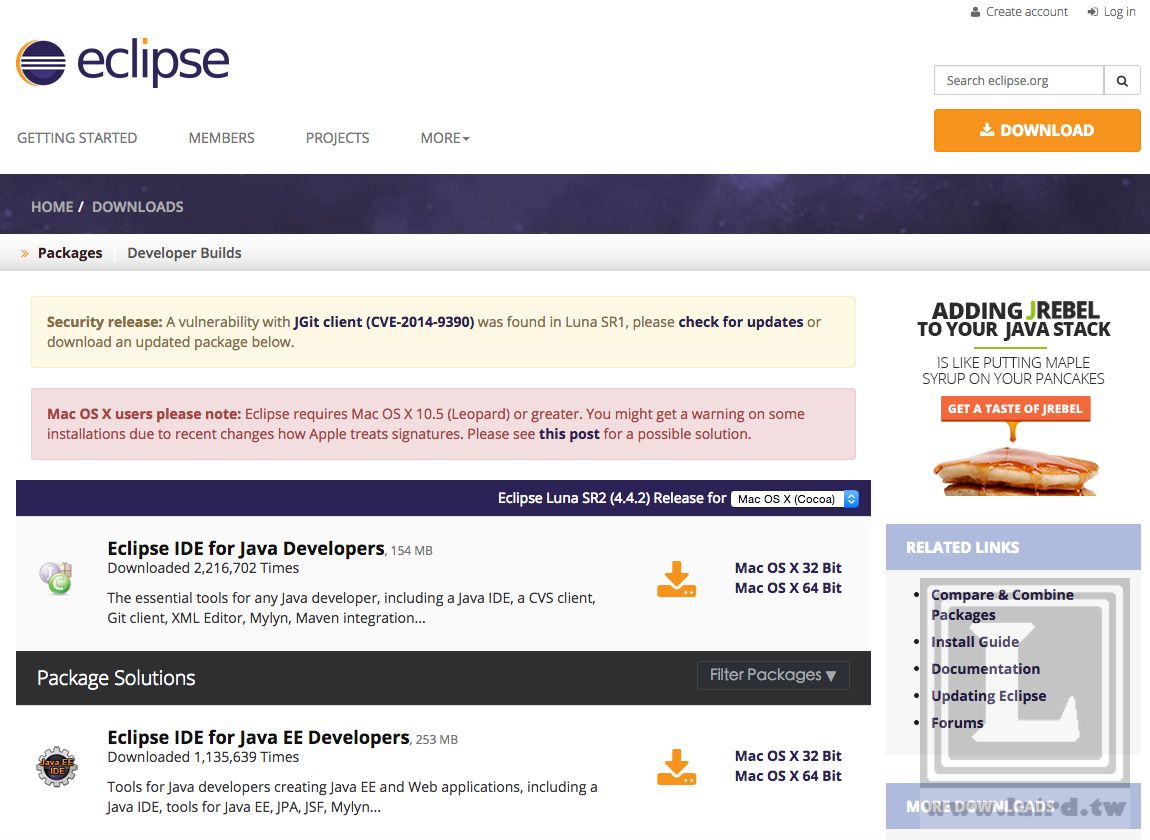The width and height of the screenshot is (1150, 840).
Task: Open the Mac OS X (Cocoa) release selector
Action: click(793, 498)
